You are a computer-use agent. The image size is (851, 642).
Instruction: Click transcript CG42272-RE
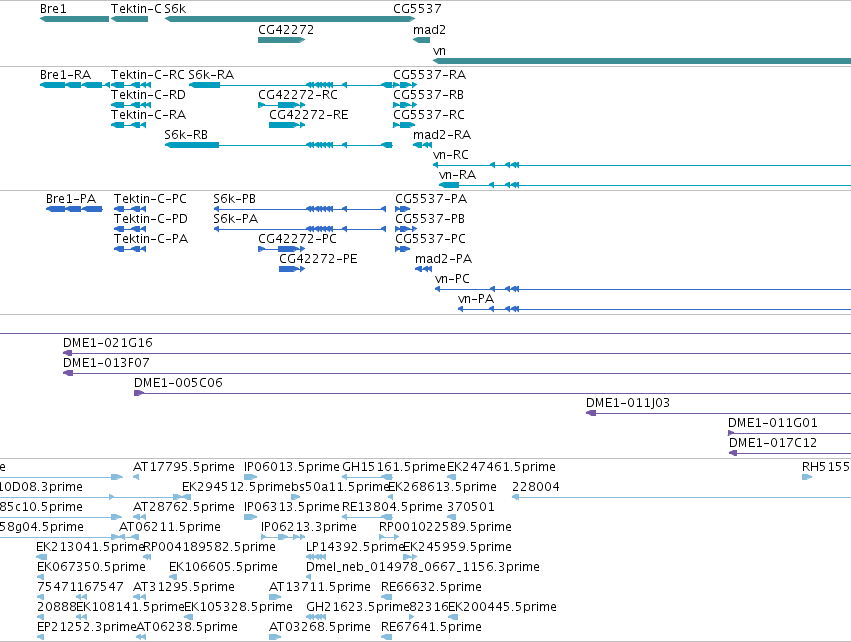point(287,125)
